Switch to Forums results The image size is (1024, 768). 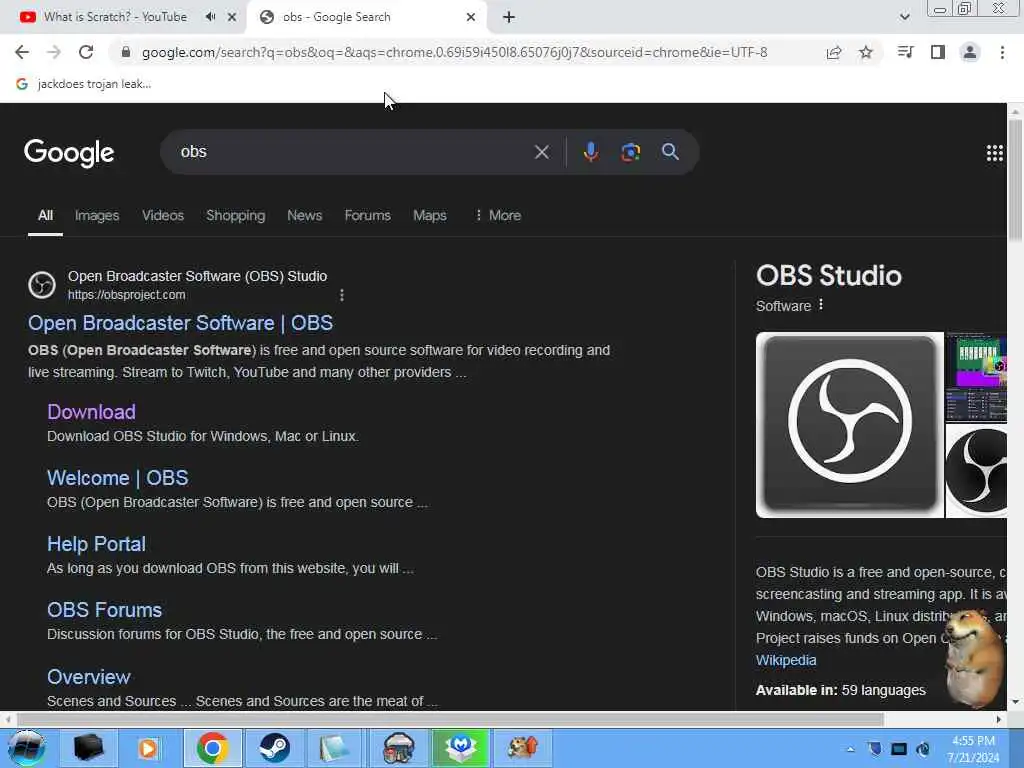(368, 216)
